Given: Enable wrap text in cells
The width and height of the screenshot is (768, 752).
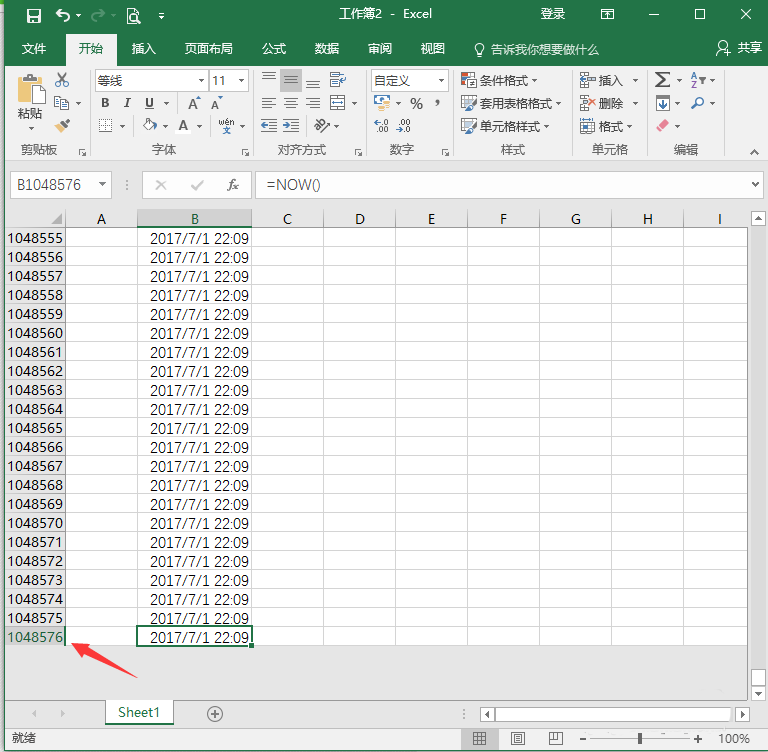Looking at the screenshot, I should 337,80.
